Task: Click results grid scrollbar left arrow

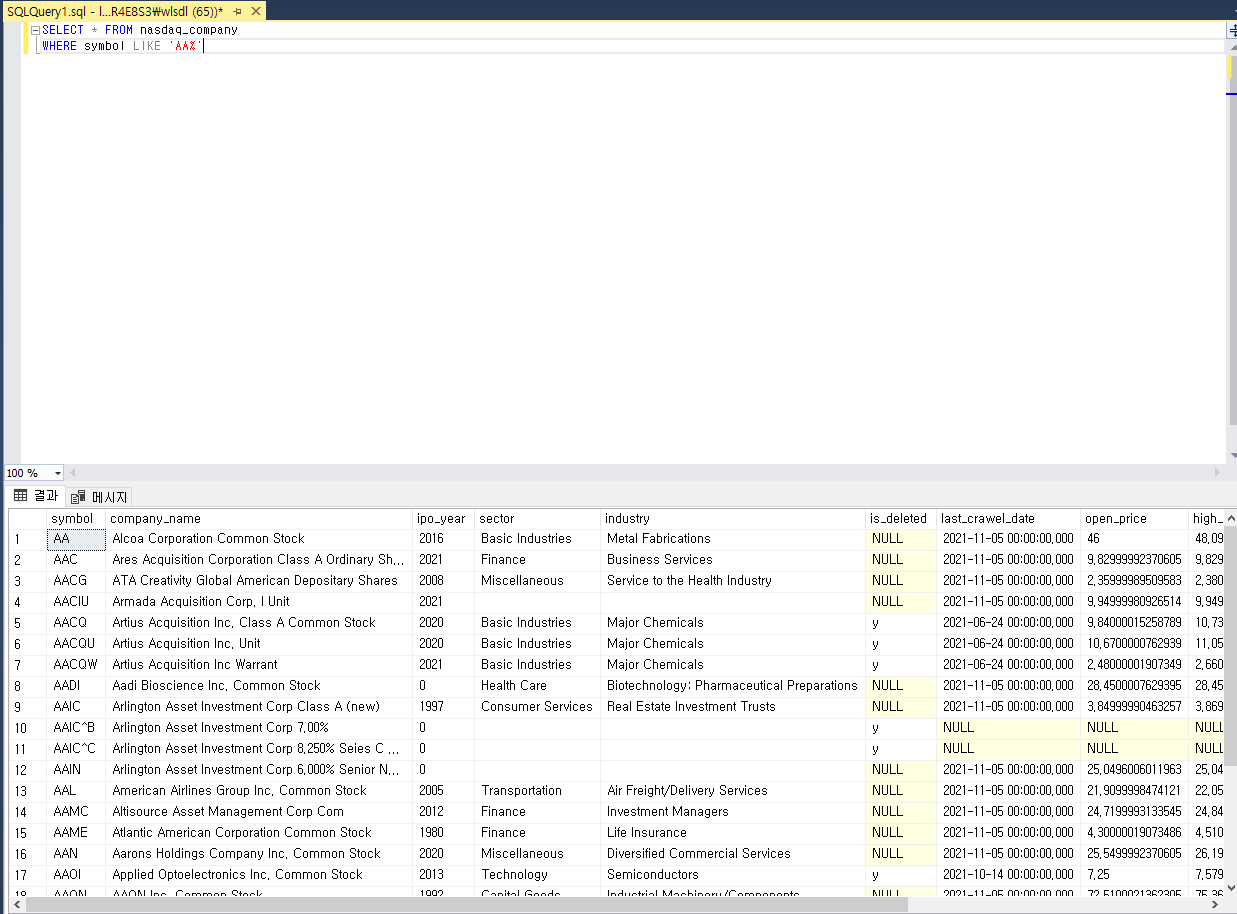Action: click(16, 905)
